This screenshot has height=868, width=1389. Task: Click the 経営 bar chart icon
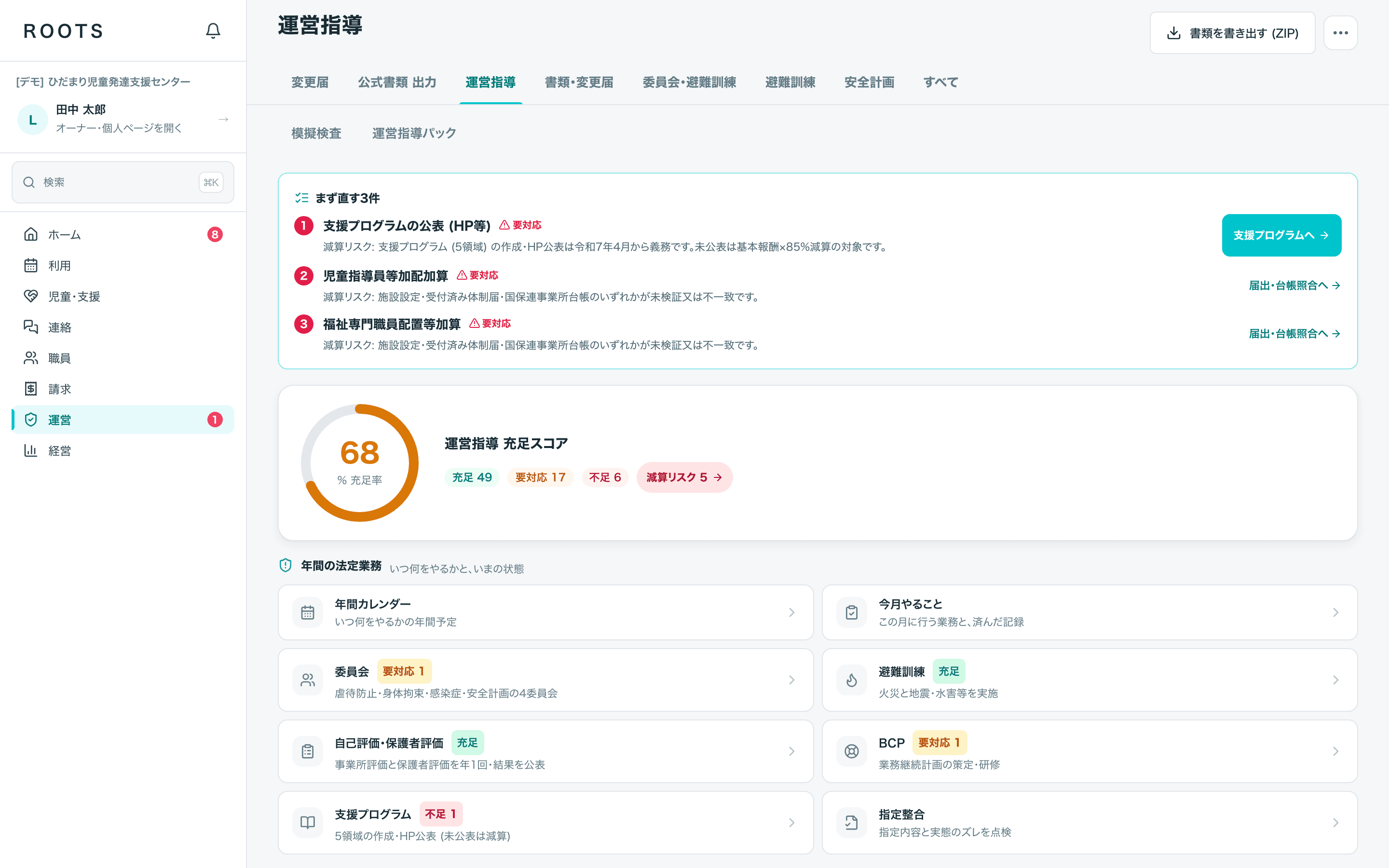tap(31, 451)
